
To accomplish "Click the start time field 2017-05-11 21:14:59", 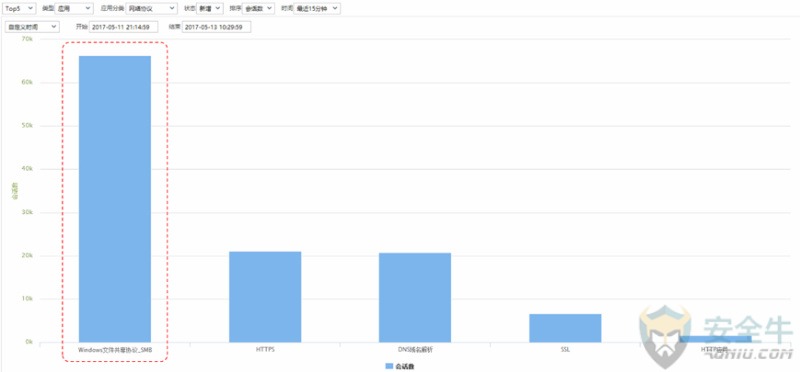I will pyautogui.click(x=123, y=27).
